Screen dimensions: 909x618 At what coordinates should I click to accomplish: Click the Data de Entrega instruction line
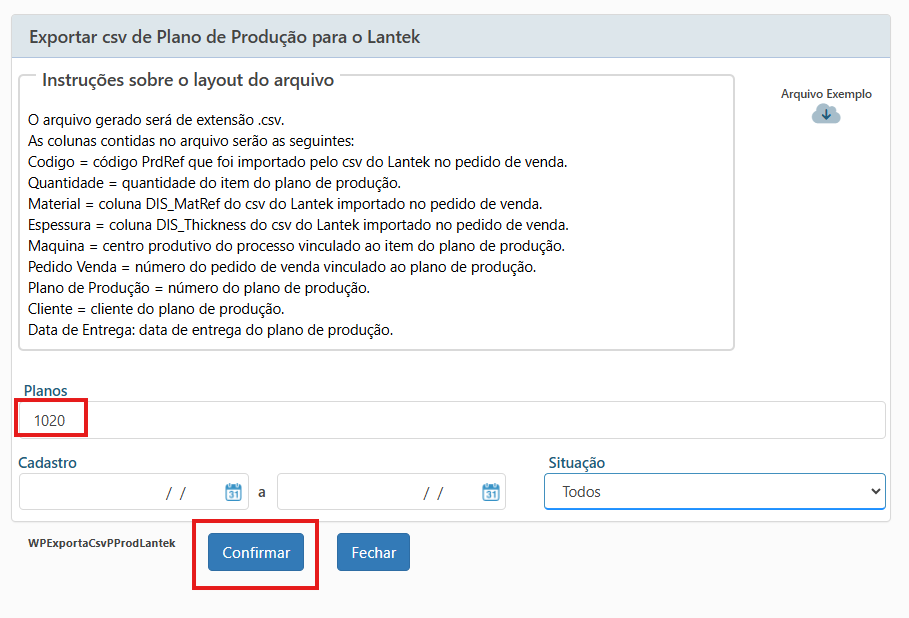(210, 330)
